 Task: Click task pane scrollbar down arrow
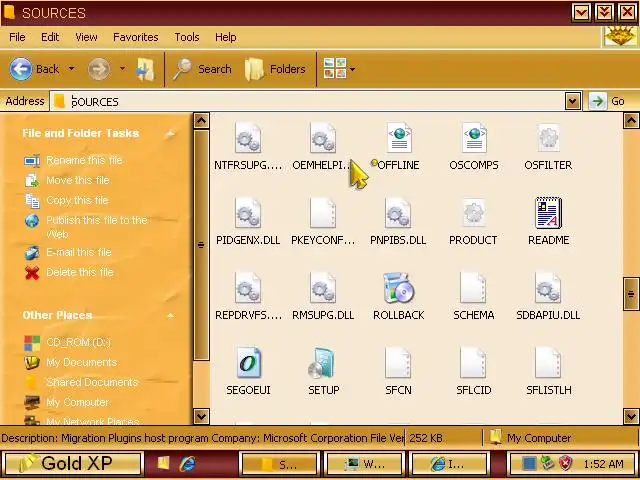click(x=201, y=416)
